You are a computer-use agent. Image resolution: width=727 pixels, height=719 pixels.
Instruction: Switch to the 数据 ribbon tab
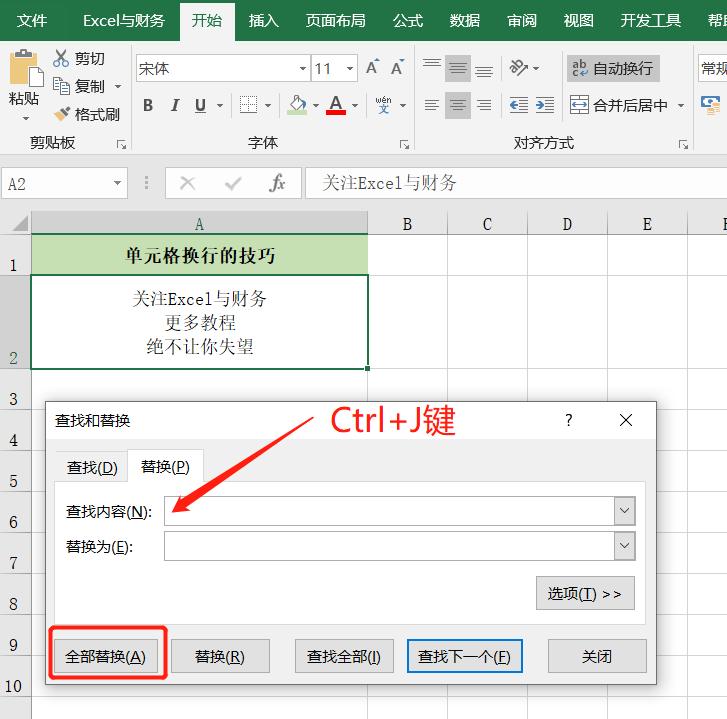point(465,21)
